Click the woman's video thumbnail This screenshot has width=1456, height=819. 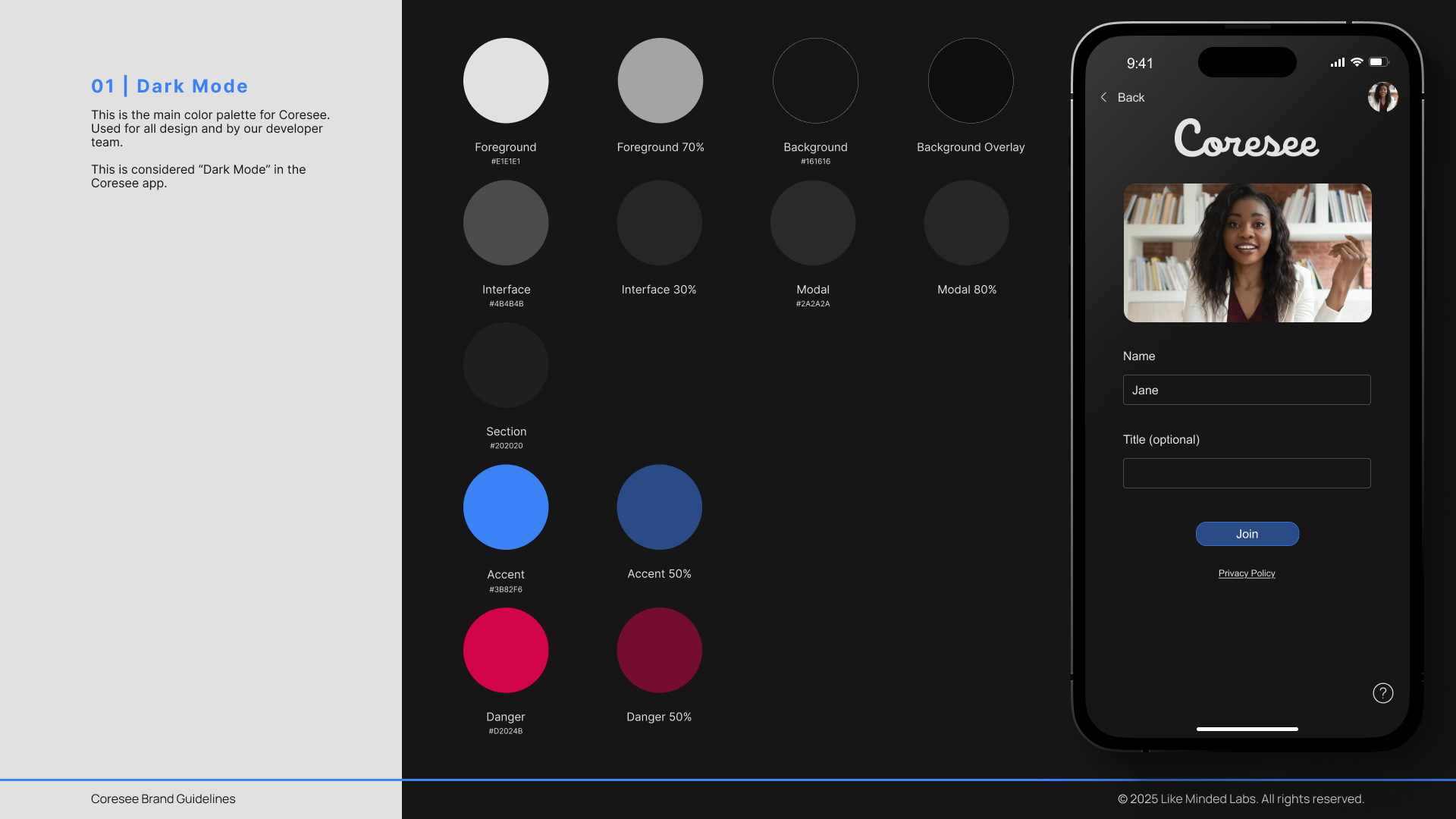1247,253
